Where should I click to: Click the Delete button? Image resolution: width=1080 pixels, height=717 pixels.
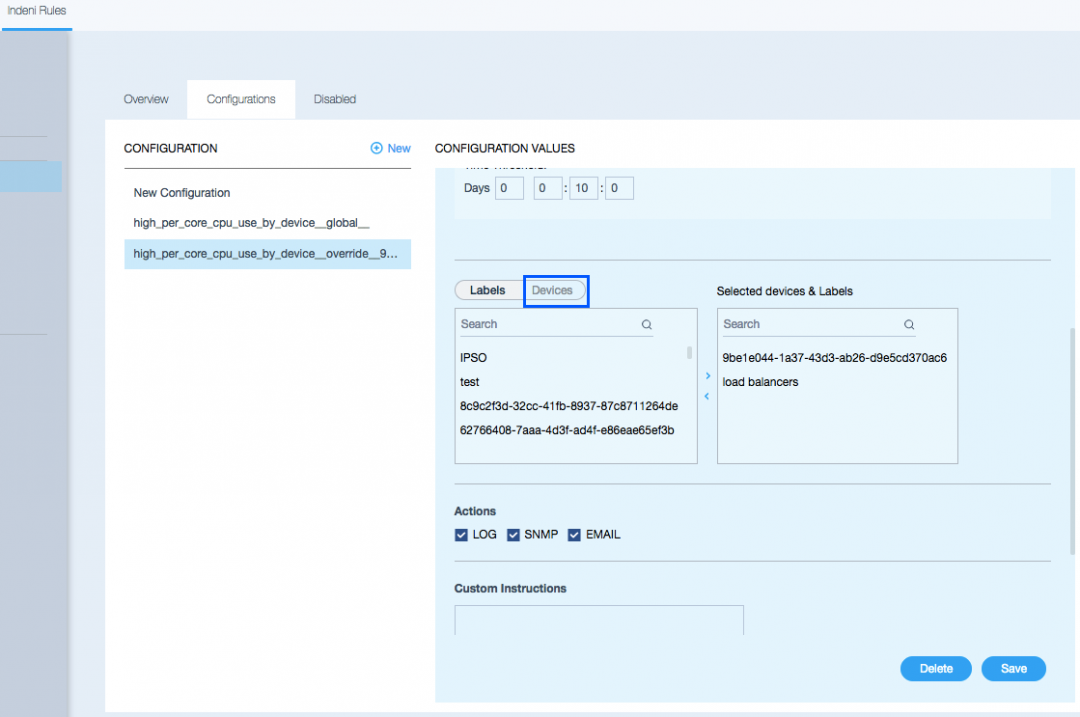pos(936,669)
